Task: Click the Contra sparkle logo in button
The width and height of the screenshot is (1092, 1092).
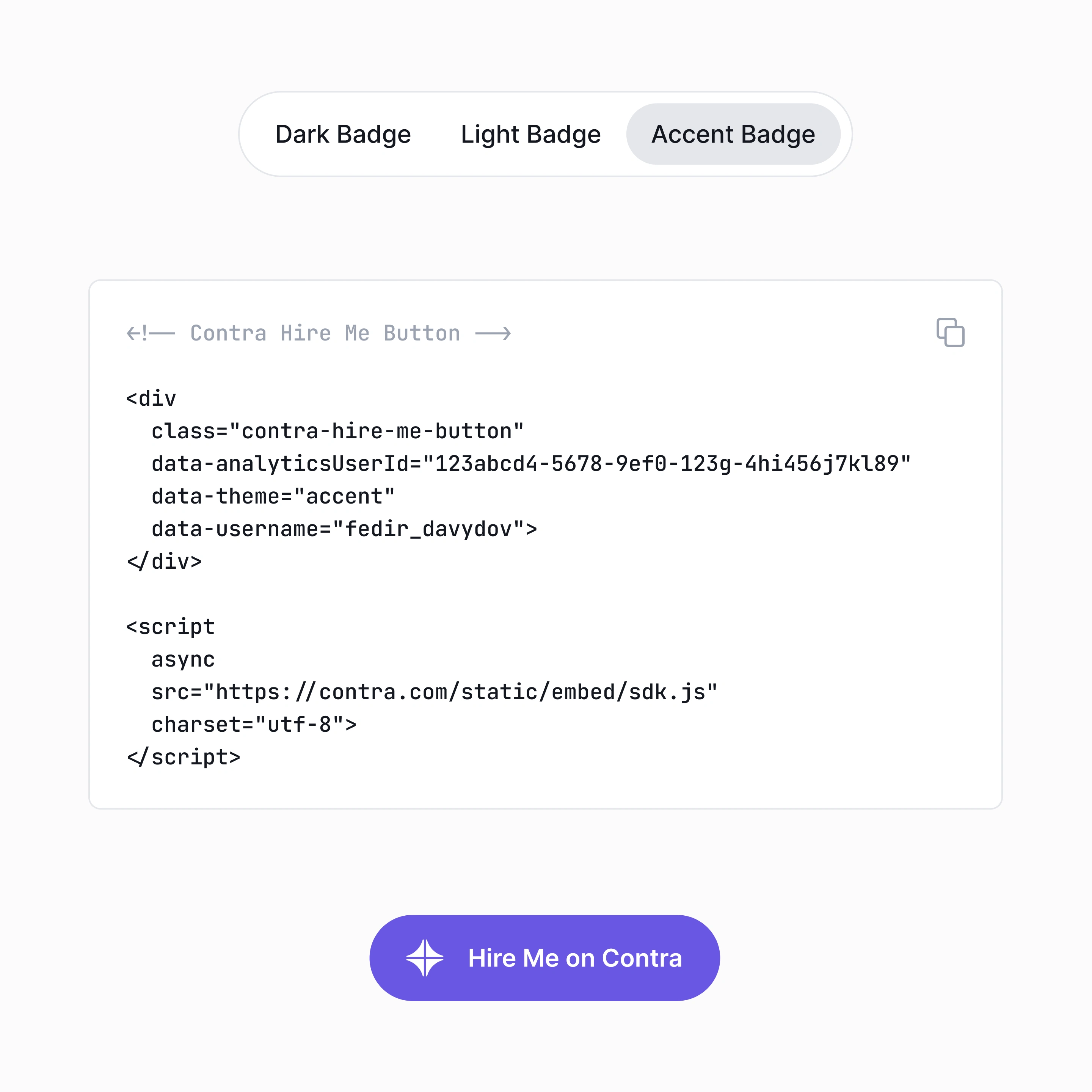Action: click(x=425, y=958)
